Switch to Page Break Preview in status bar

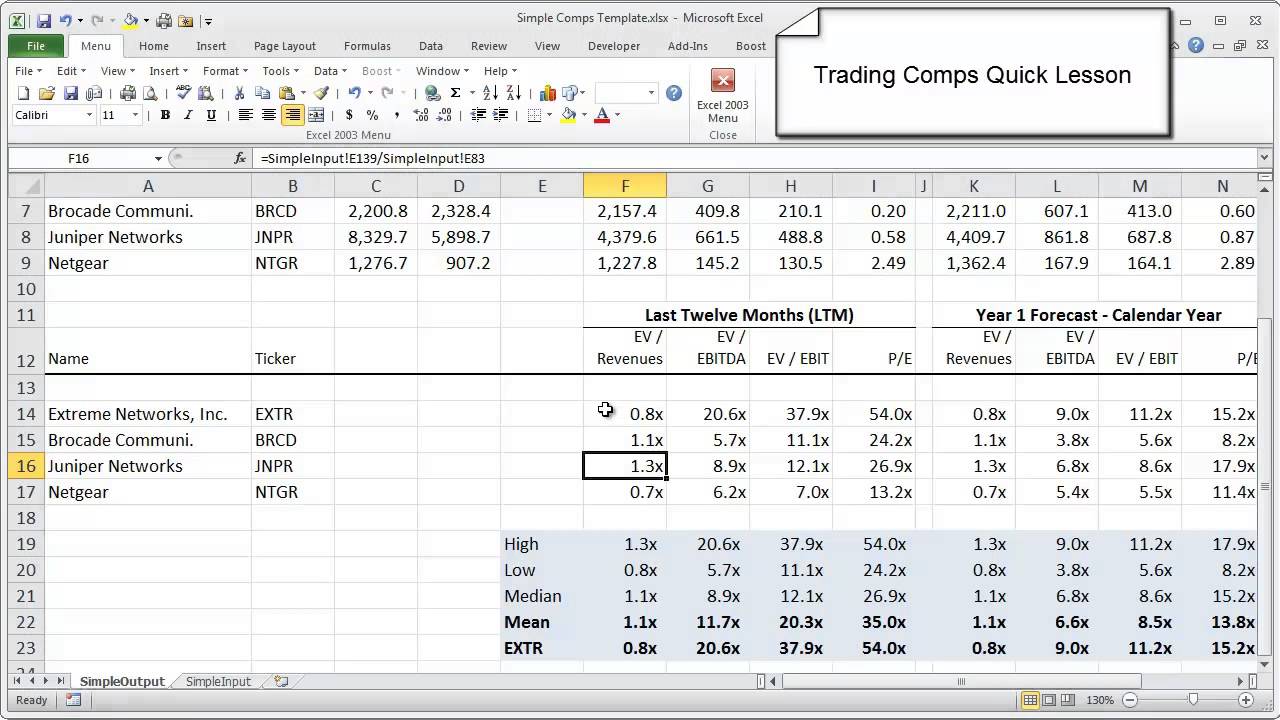point(1069,700)
